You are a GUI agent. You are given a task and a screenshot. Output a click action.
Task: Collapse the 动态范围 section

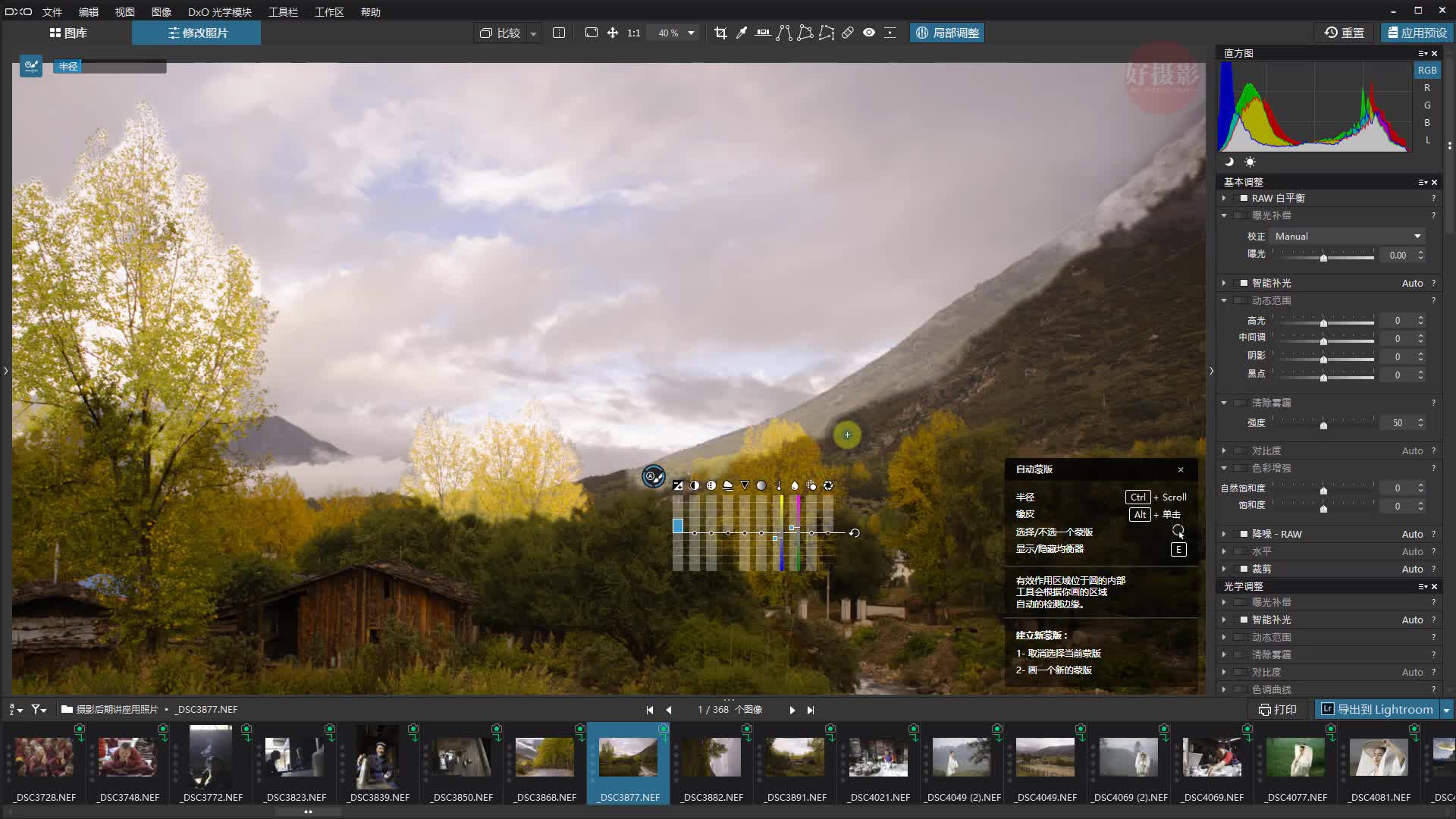point(1224,300)
